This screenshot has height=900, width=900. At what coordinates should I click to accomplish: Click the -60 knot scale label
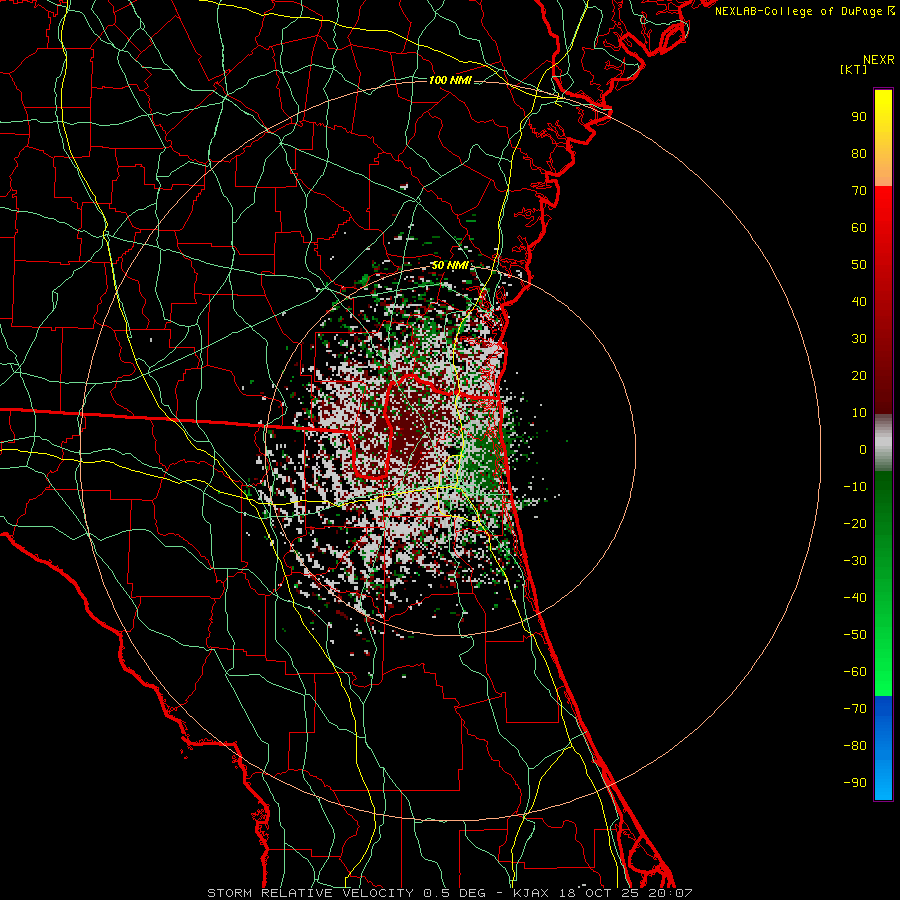tap(855, 672)
